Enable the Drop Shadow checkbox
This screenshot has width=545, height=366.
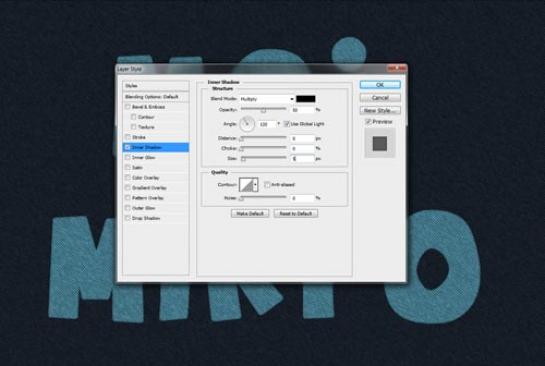coord(128,218)
